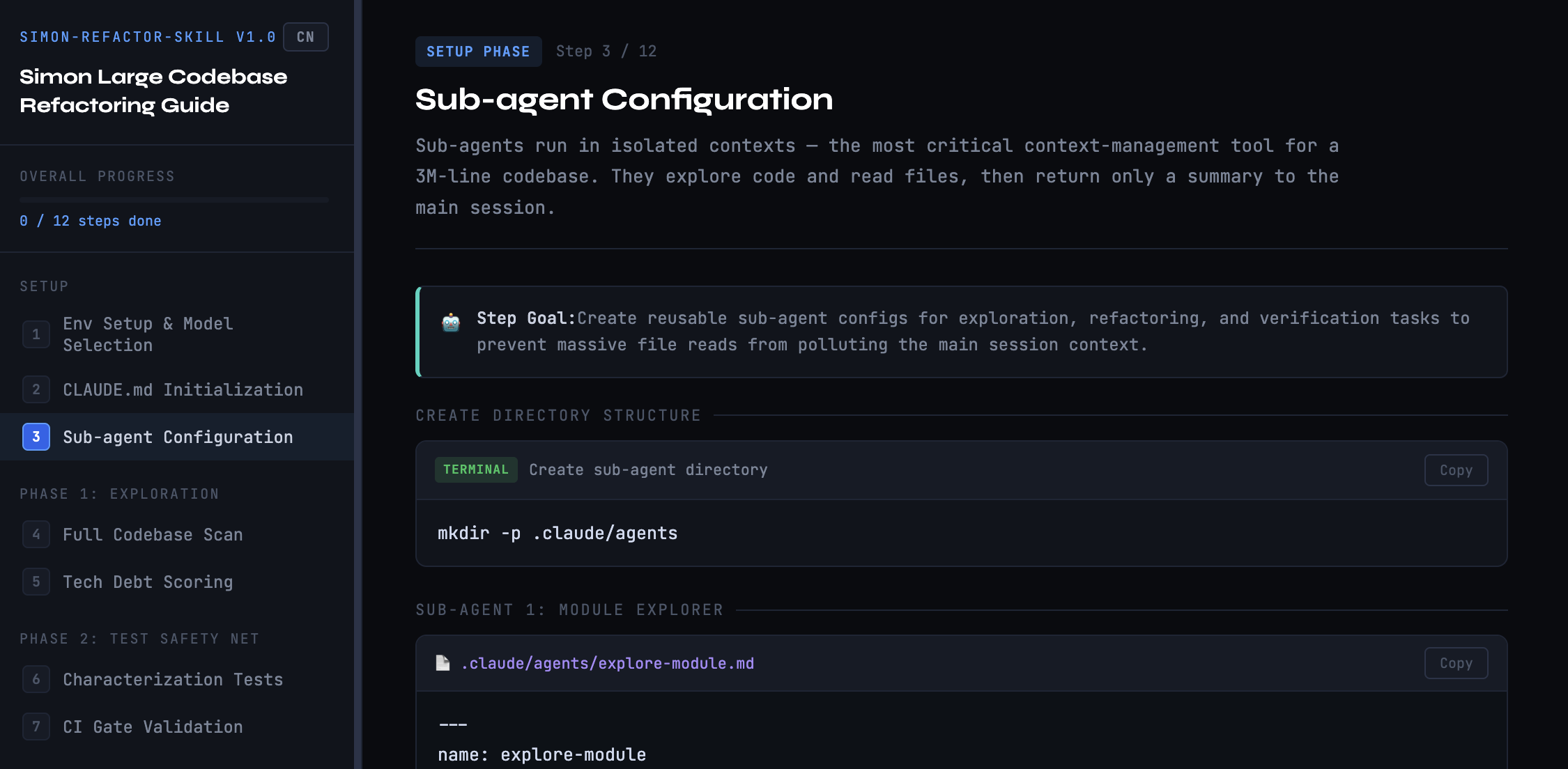Click step number 2 badge for CLAUDE.md
This screenshot has width=1568, height=769.
click(x=36, y=389)
